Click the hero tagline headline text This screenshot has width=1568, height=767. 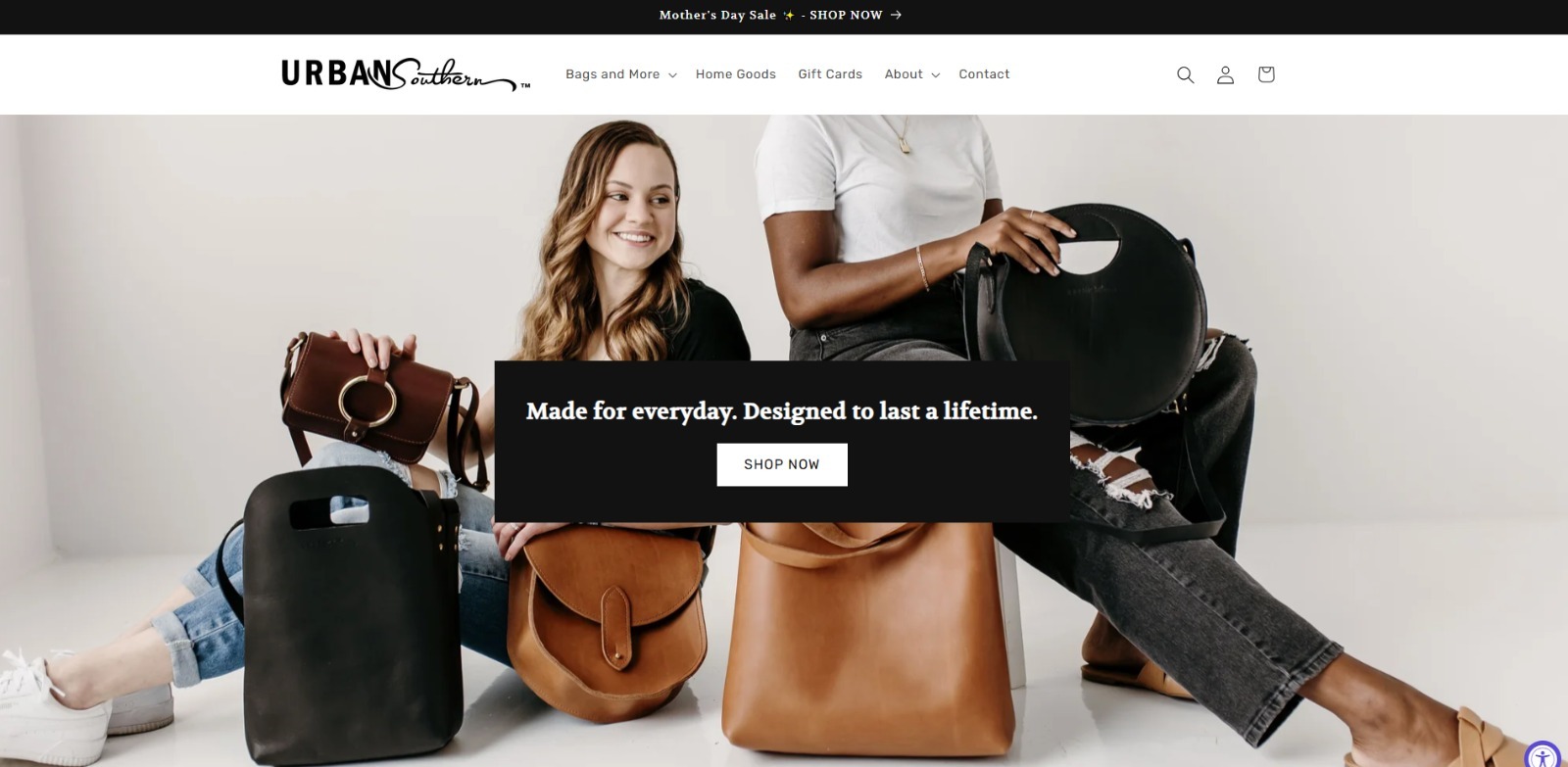coord(782,410)
